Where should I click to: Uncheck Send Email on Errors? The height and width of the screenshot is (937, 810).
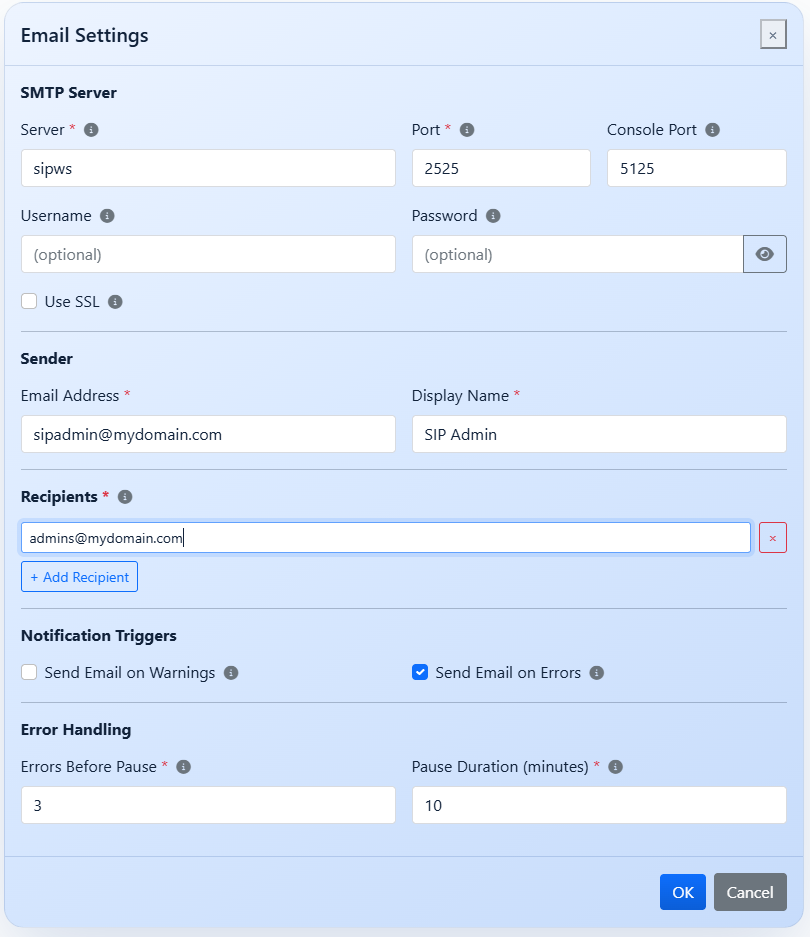click(420, 672)
